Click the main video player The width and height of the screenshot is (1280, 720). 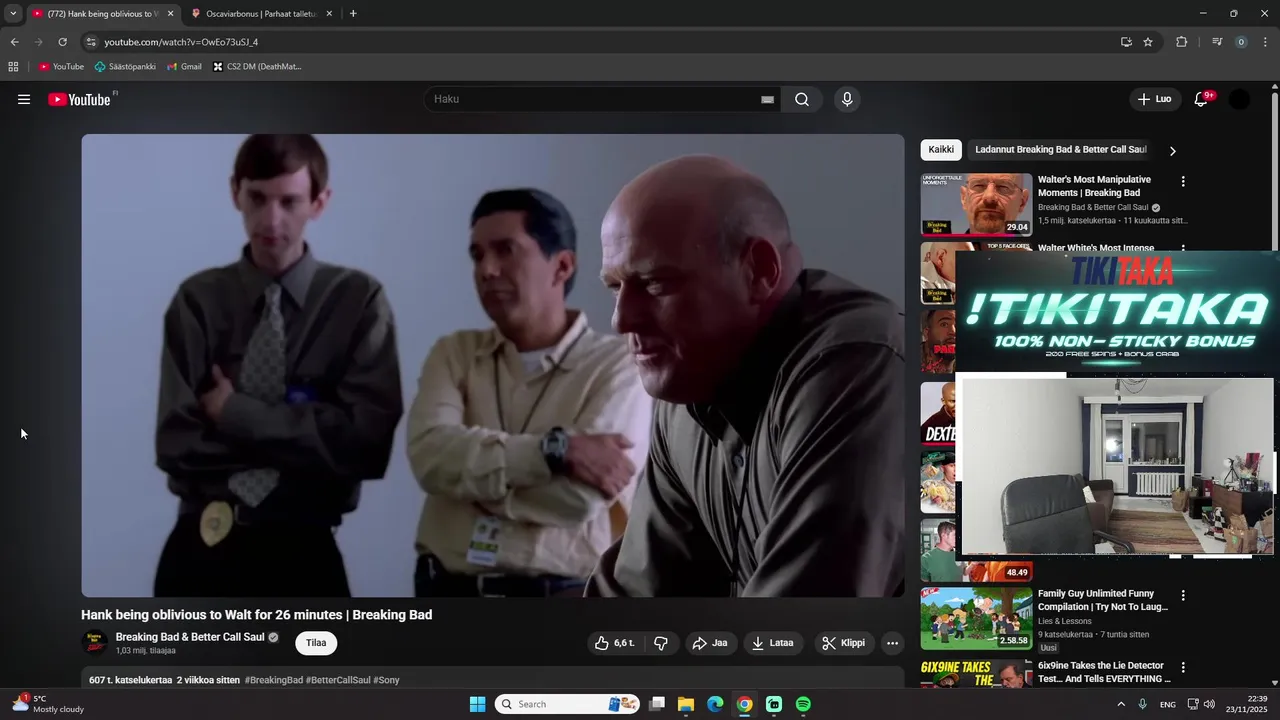493,366
